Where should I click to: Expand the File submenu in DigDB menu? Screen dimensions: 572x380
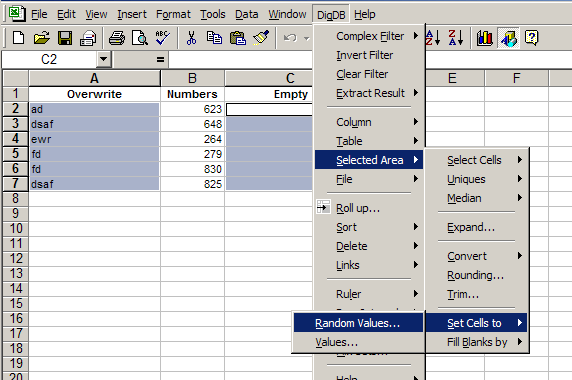tap(369, 179)
